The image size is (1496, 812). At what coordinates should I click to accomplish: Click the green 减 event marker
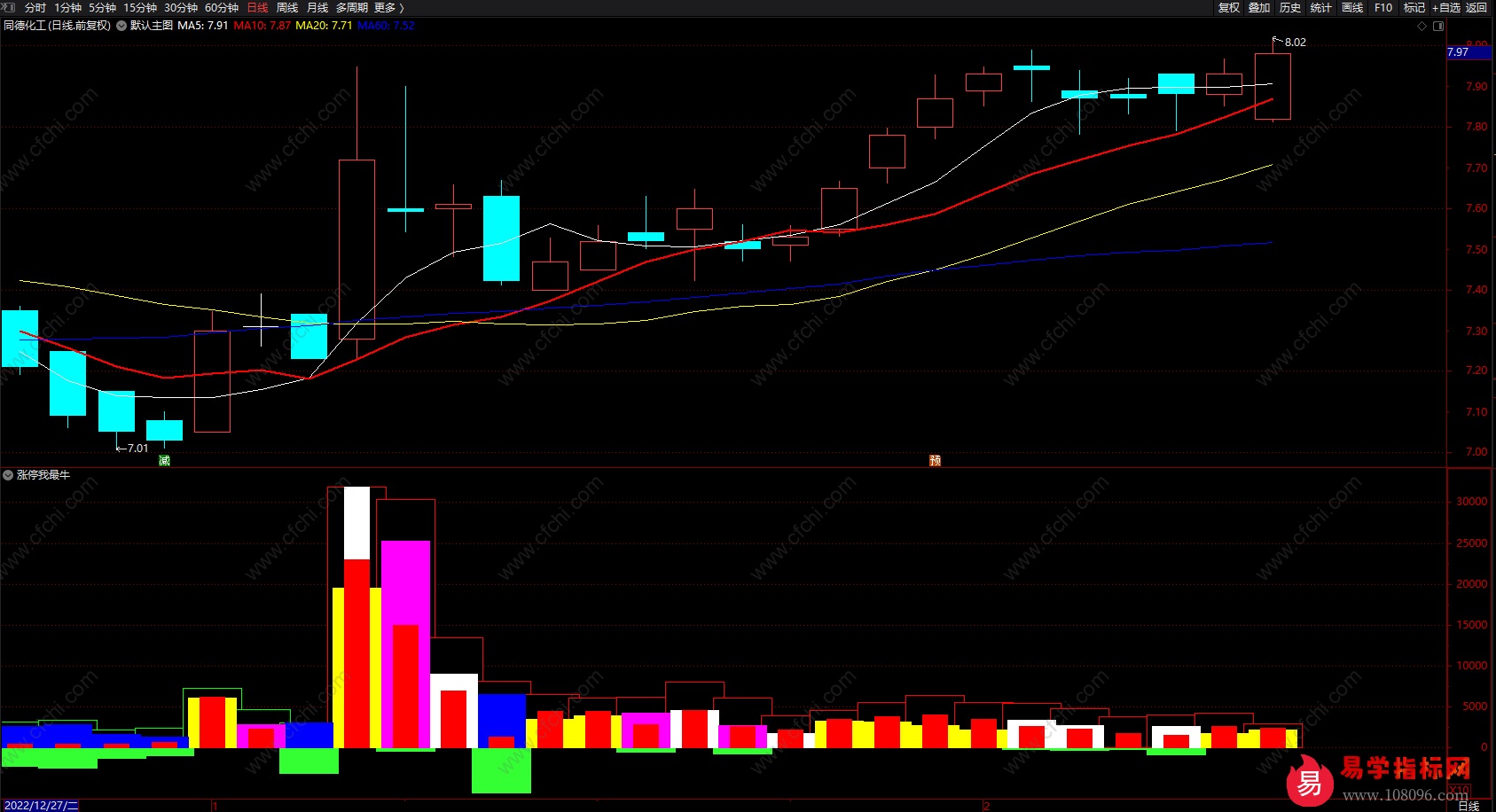(x=164, y=460)
